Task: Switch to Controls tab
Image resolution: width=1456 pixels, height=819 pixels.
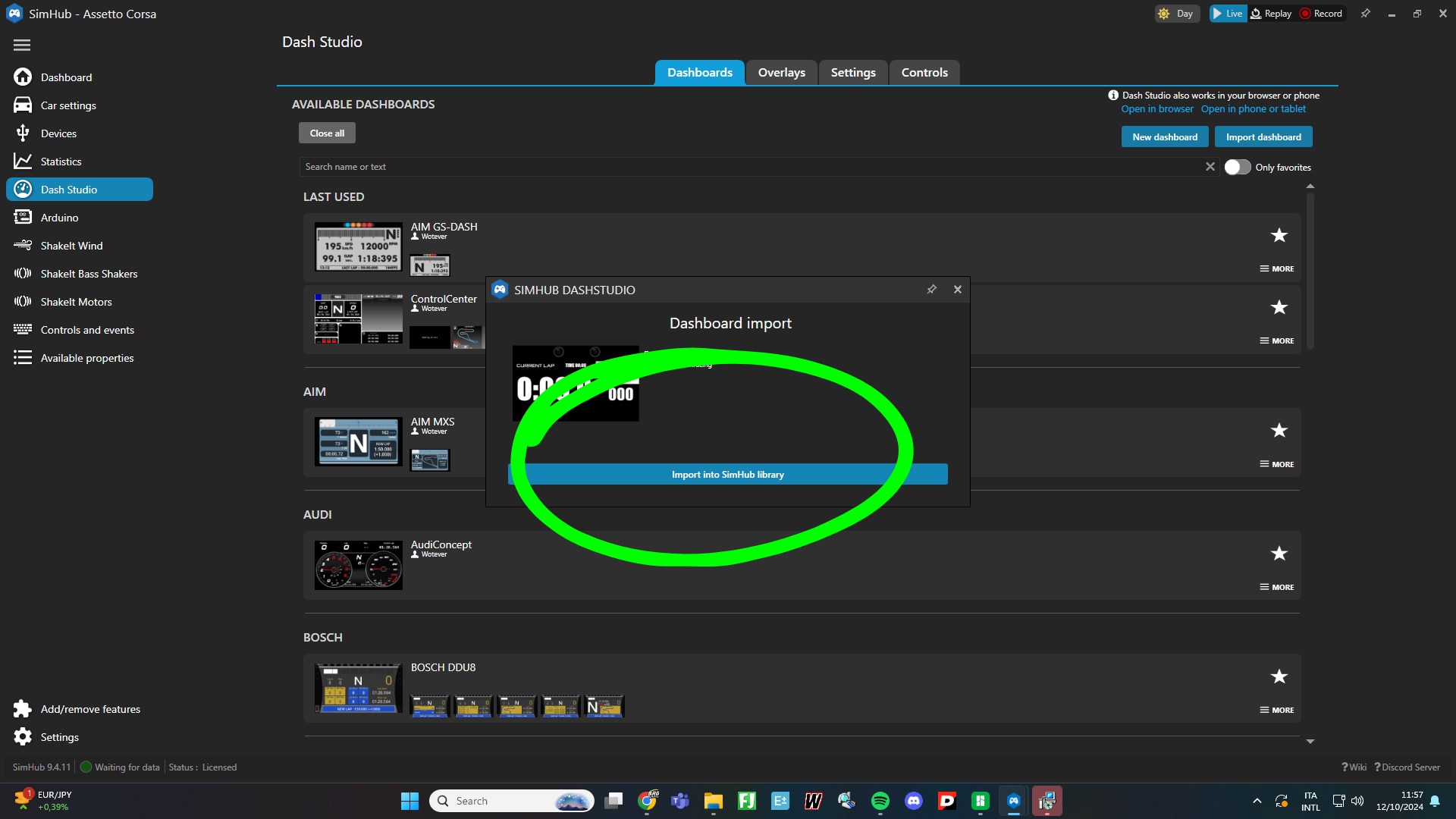Action: click(924, 72)
